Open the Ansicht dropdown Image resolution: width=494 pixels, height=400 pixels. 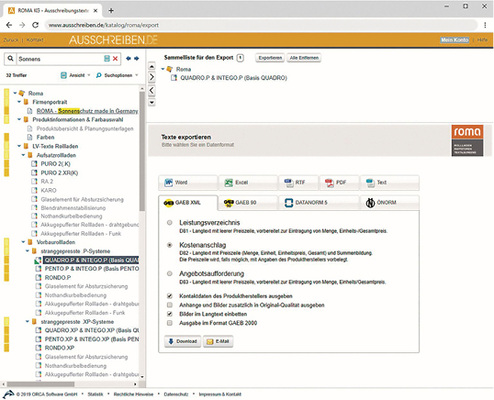click(75, 75)
